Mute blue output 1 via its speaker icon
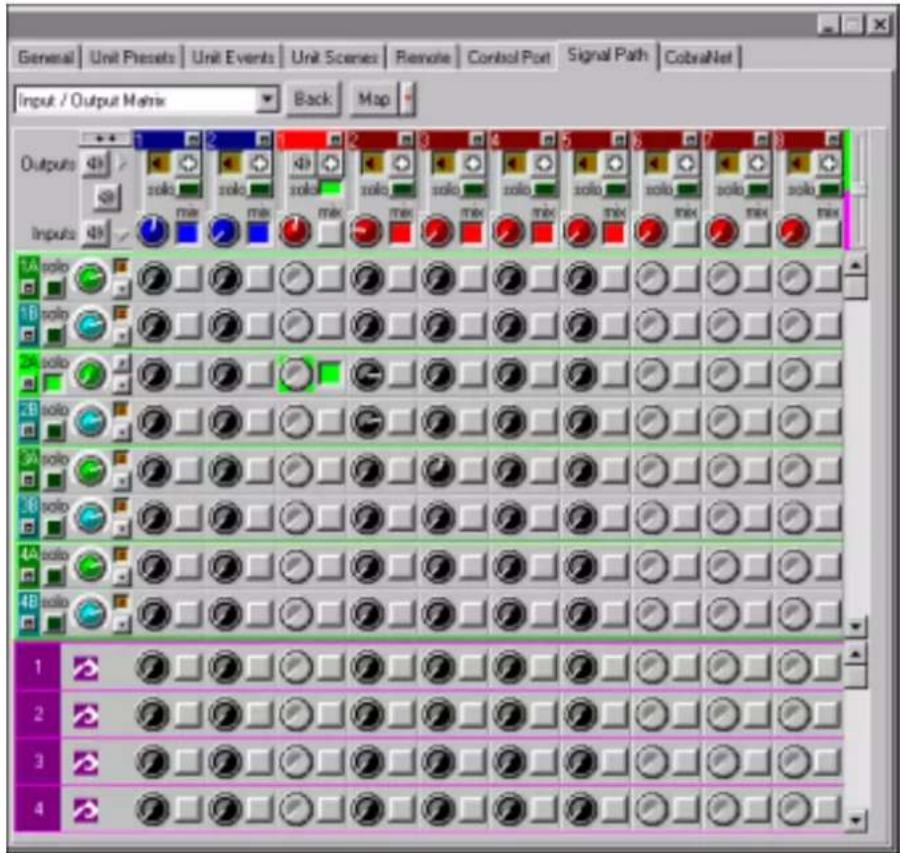This screenshot has width=900, height=853. (158, 164)
